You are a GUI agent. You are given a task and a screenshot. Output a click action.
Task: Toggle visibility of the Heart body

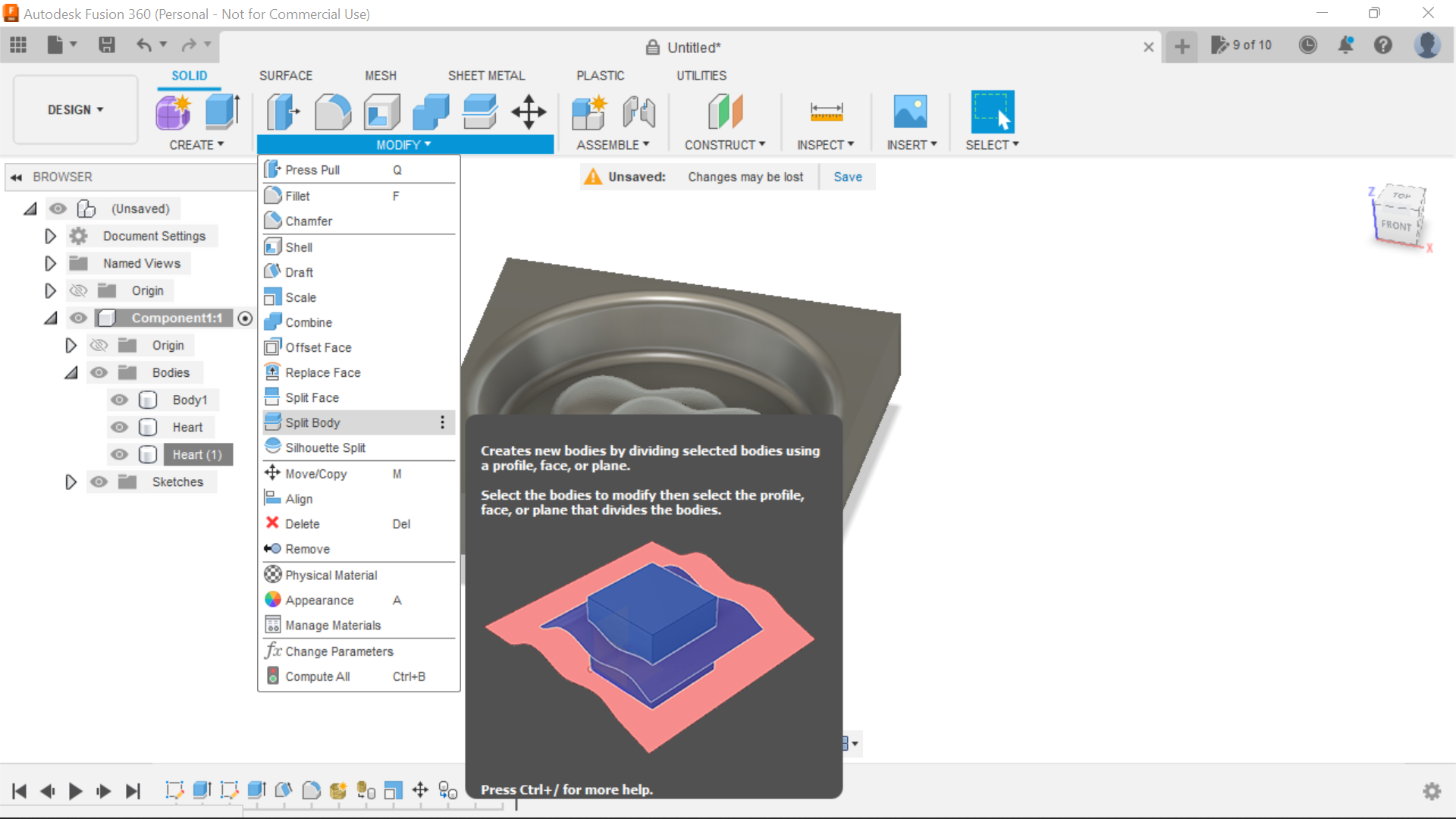[119, 427]
